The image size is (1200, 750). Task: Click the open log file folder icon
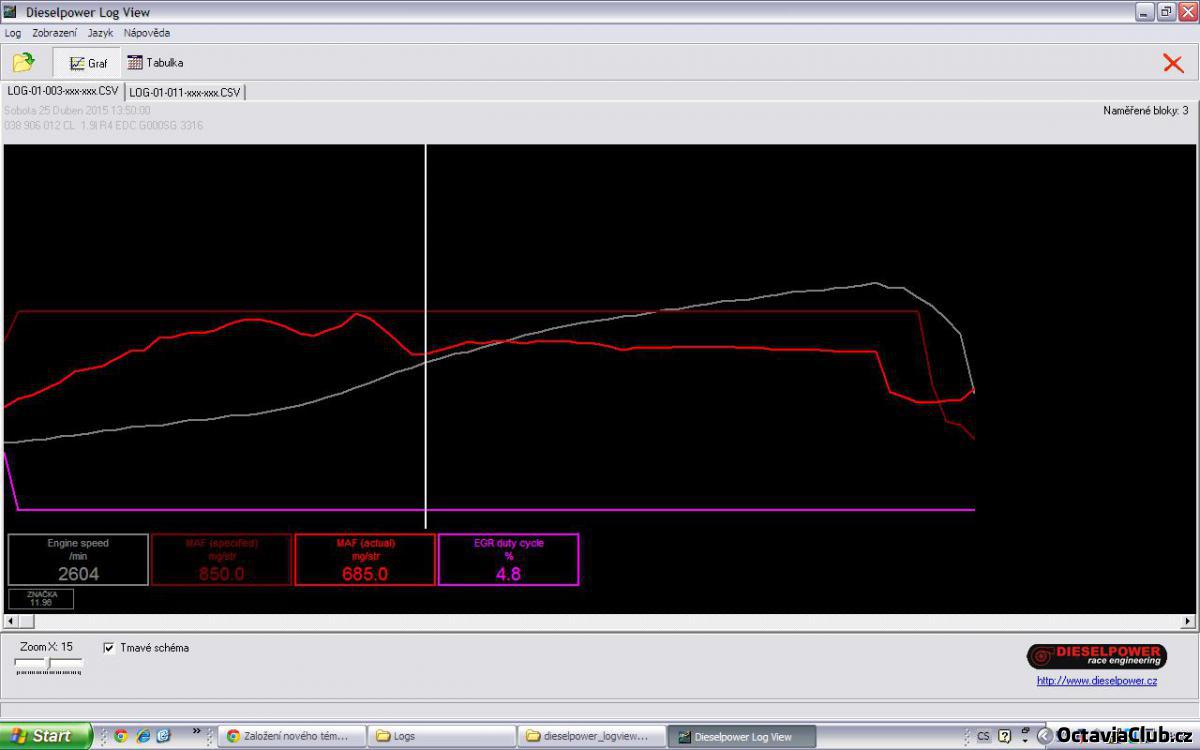pos(23,63)
